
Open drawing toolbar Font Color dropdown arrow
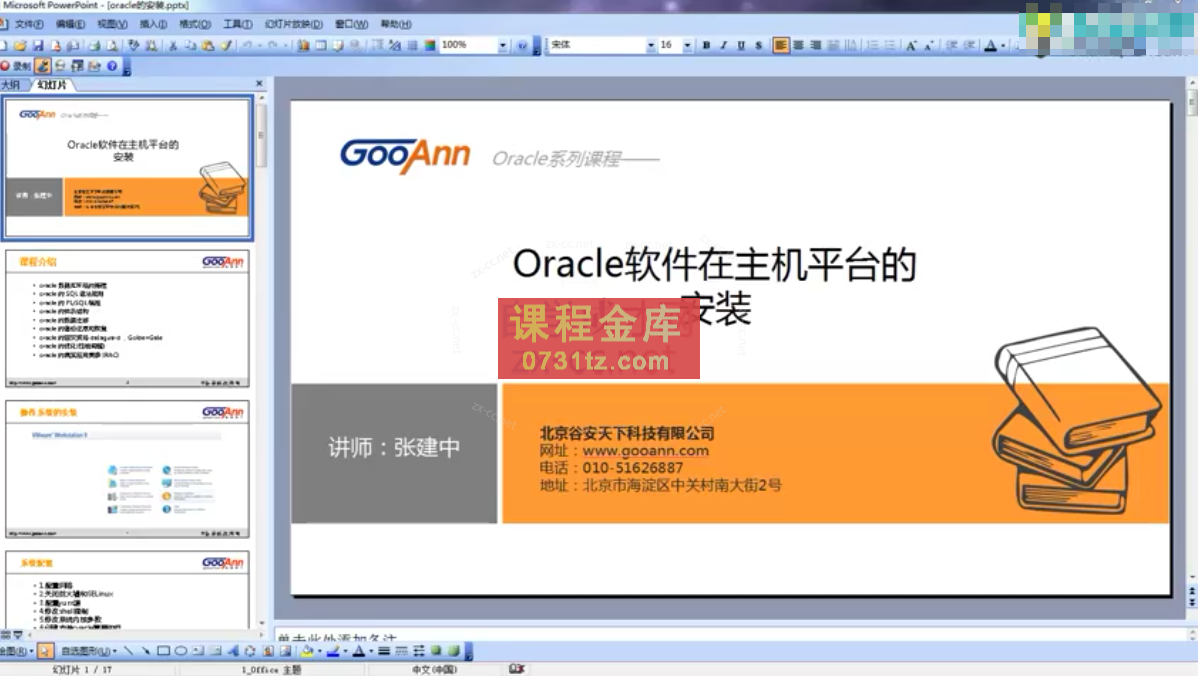[x=371, y=652]
